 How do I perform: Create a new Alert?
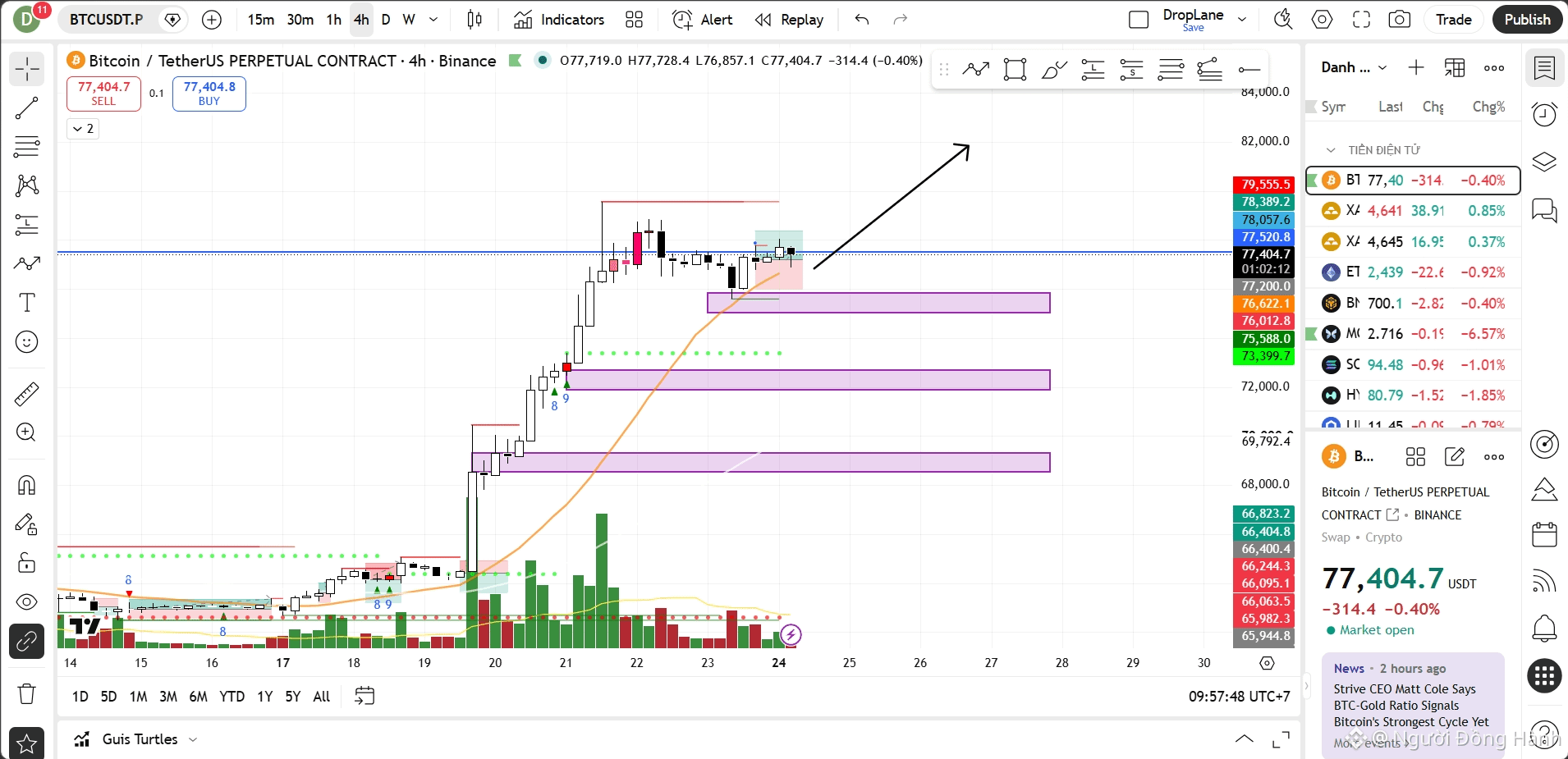(x=703, y=20)
